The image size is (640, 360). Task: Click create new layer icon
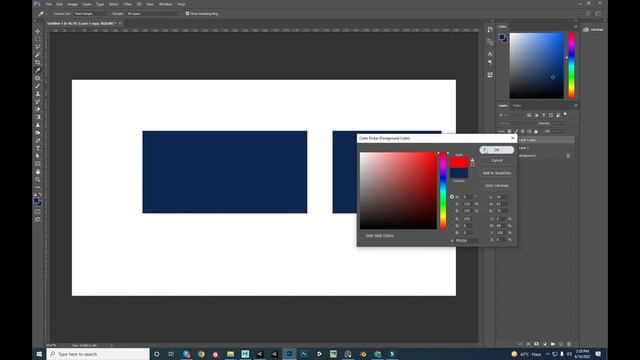(x=561, y=344)
